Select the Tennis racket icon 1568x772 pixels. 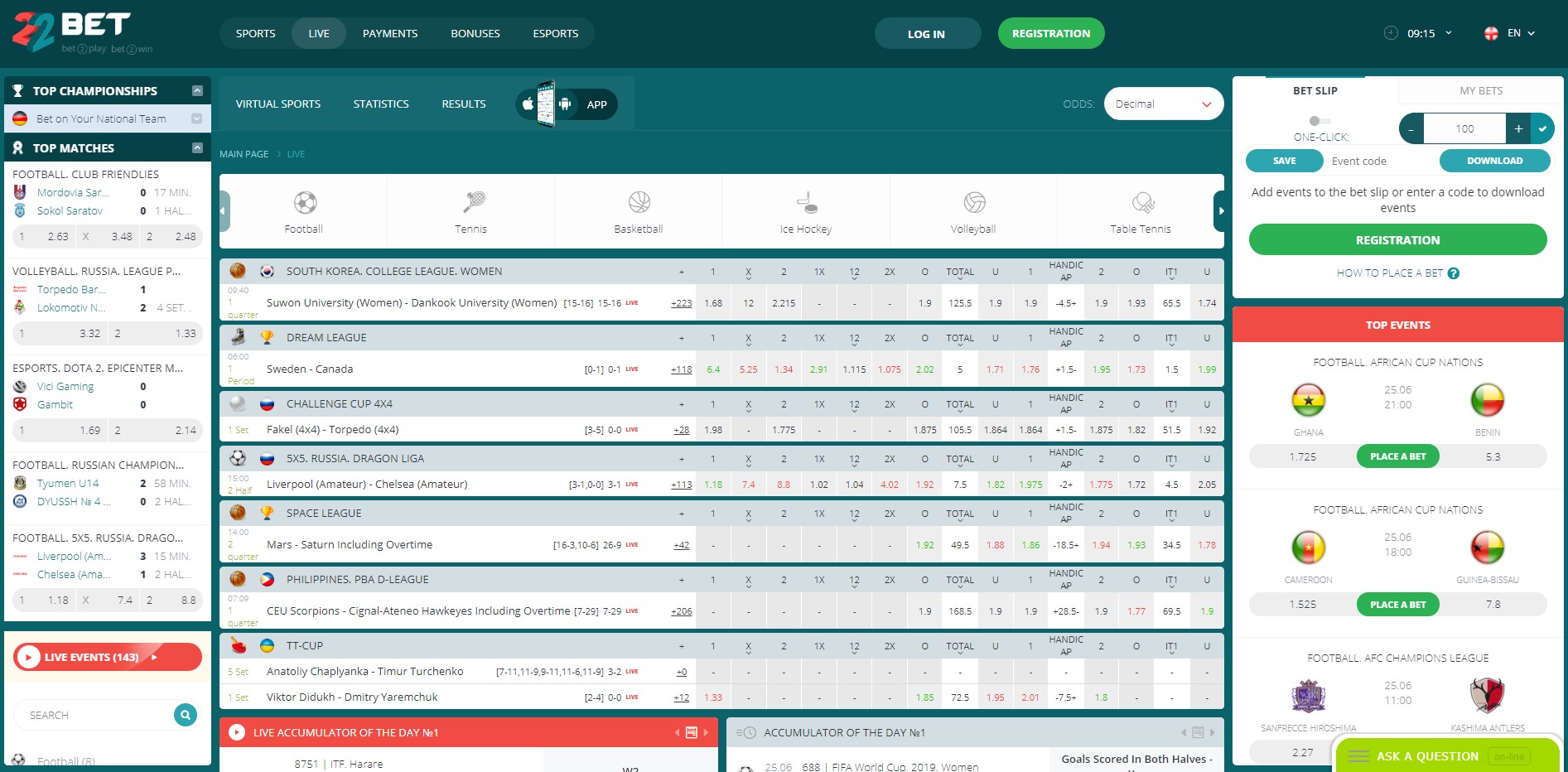pos(474,202)
